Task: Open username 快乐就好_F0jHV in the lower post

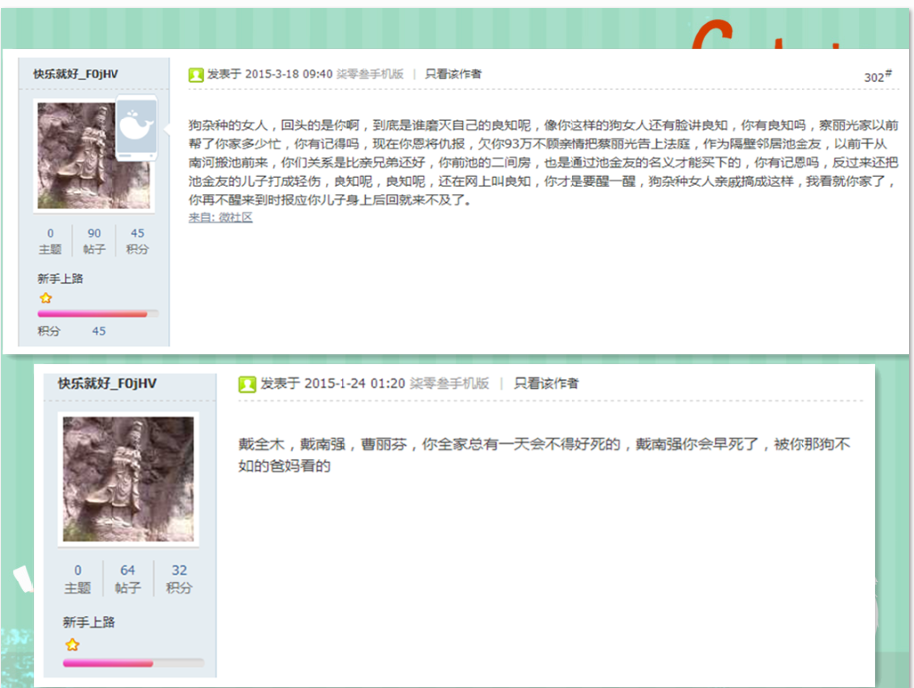Action: [x=107, y=383]
